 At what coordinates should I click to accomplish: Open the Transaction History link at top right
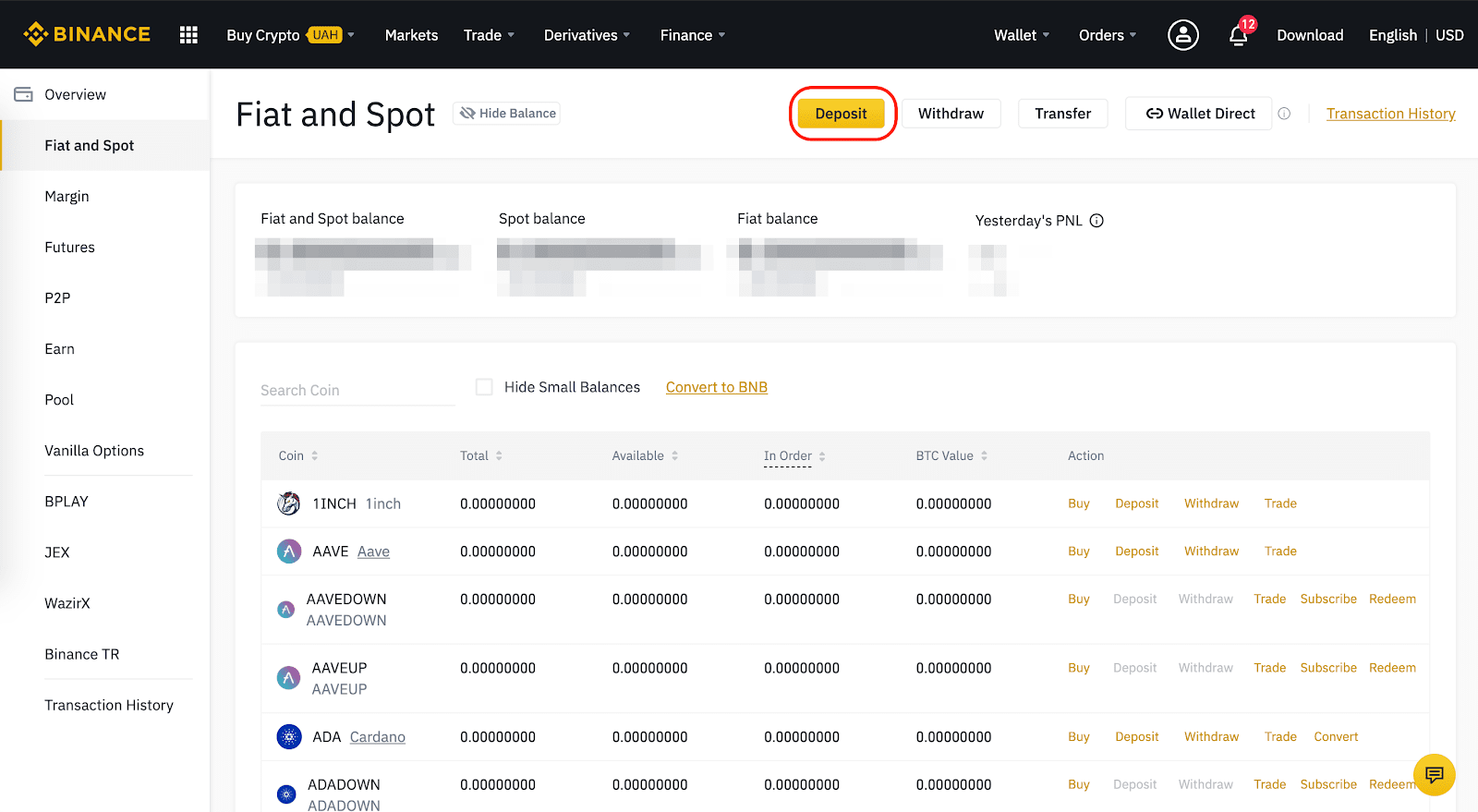1391,114
